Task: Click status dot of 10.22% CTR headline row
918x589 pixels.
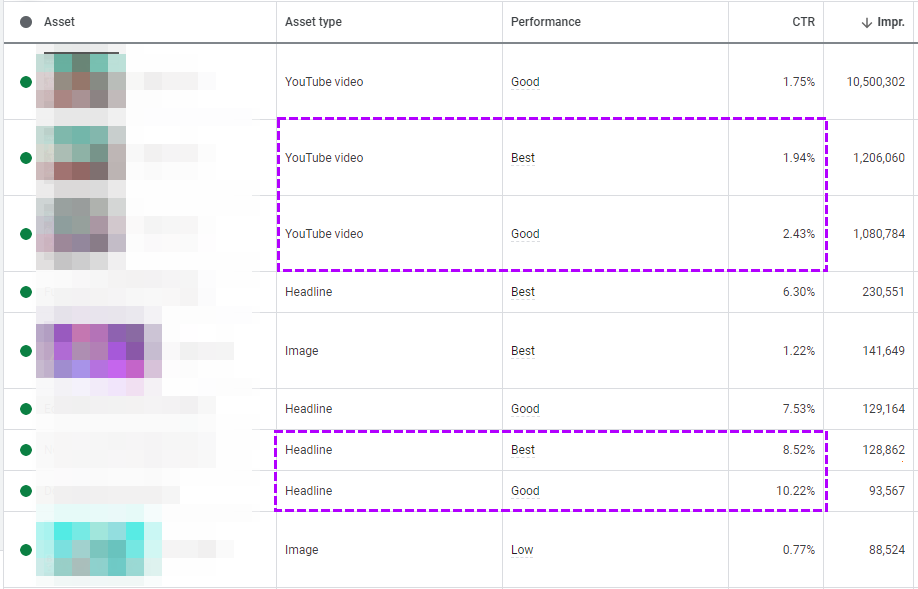Action: point(26,491)
